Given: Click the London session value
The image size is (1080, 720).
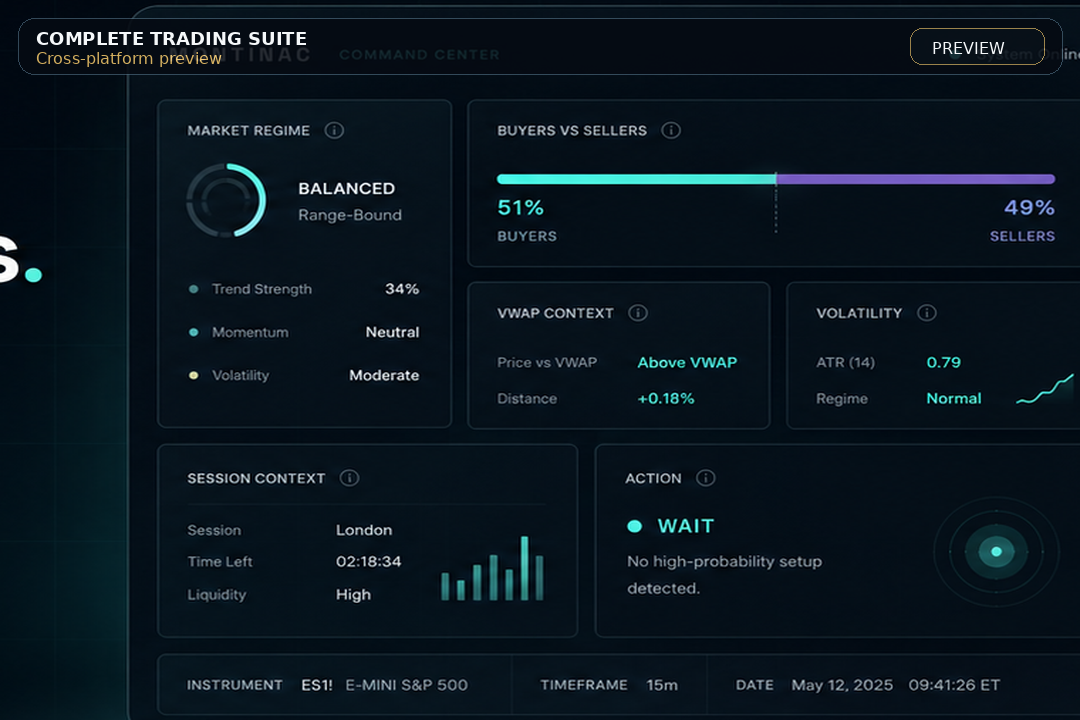Looking at the screenshot, I should 364,530.
